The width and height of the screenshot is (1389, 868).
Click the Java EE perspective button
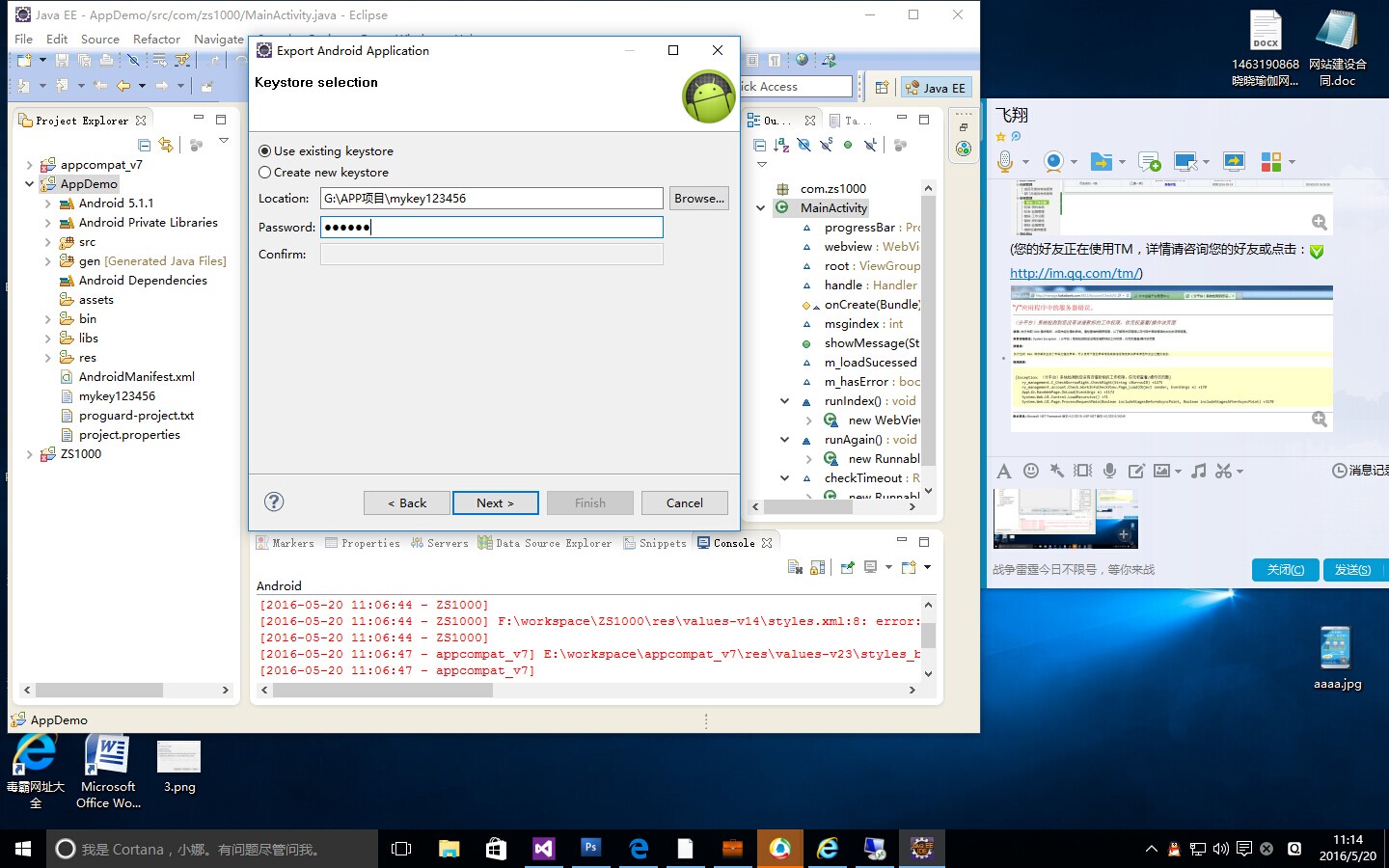[935, 88]
